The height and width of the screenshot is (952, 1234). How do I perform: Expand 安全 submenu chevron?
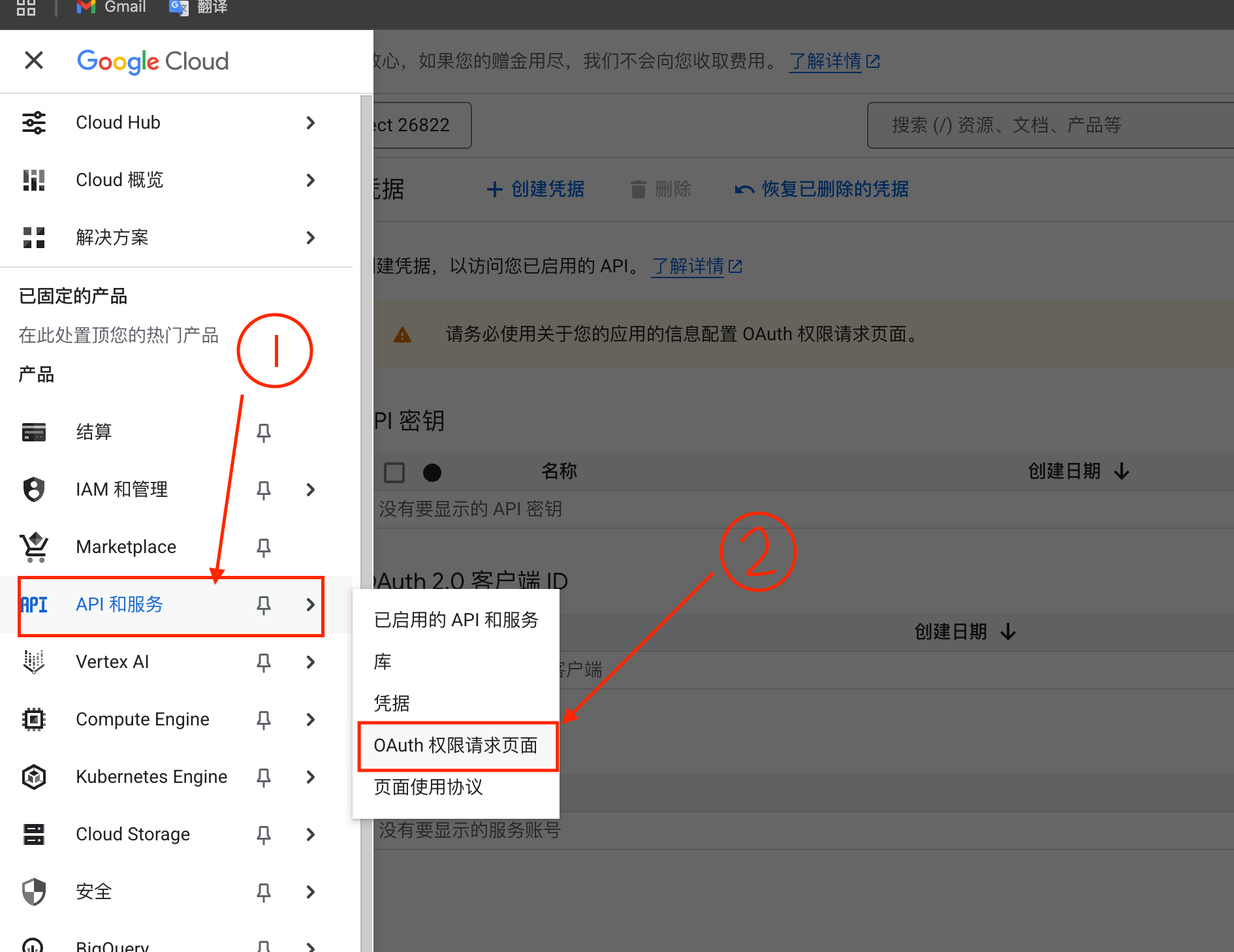[x=311, y=892]
